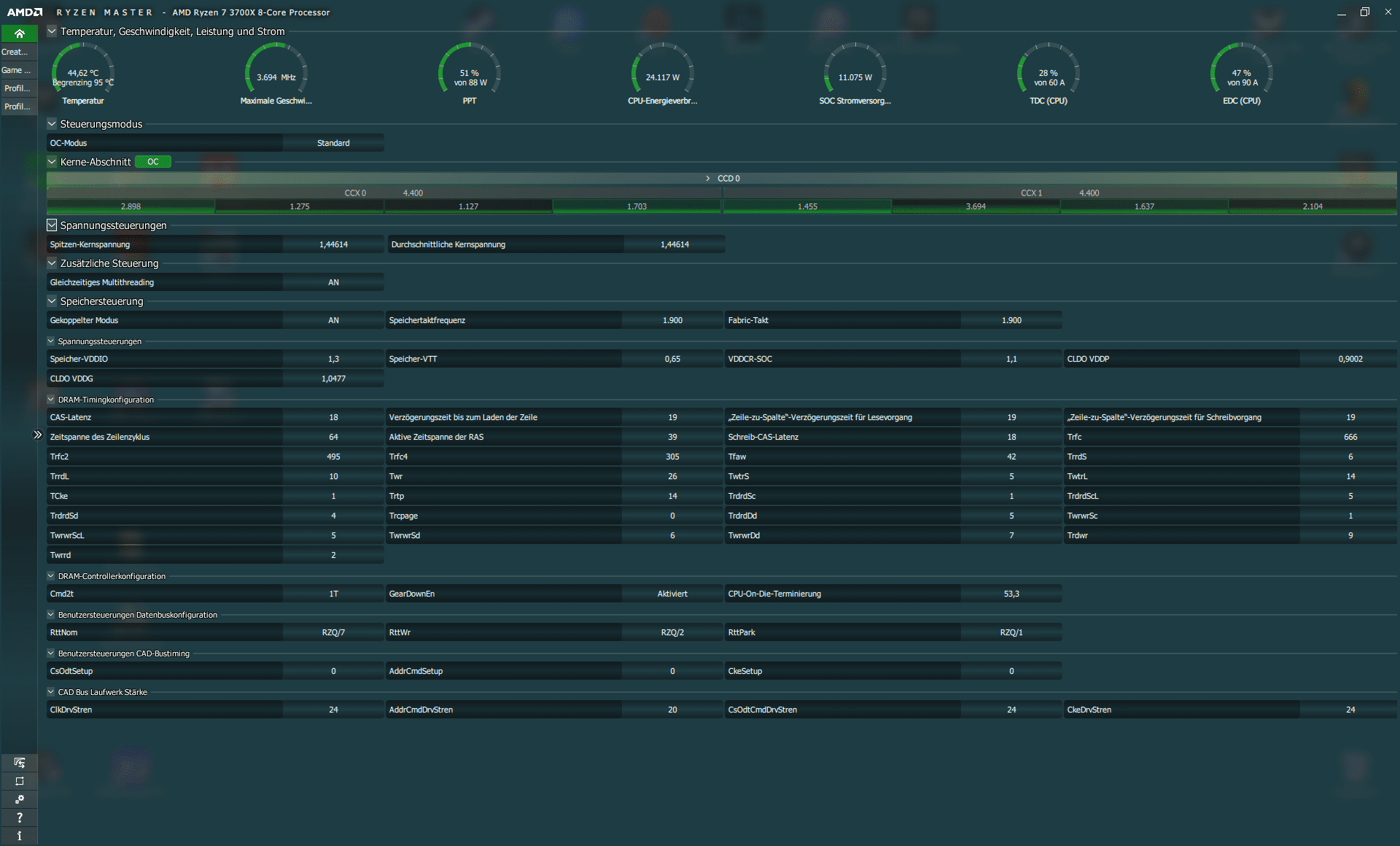1400x846 pixels.
Task: Click the Trfc2 value 495
Action: coord(333,457)
